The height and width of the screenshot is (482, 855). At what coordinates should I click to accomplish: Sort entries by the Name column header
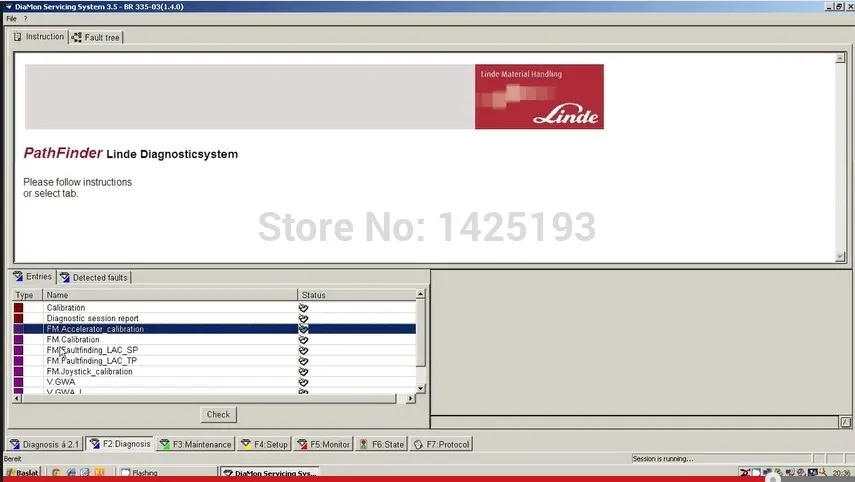pyautogui.click(x=170, y=295)
